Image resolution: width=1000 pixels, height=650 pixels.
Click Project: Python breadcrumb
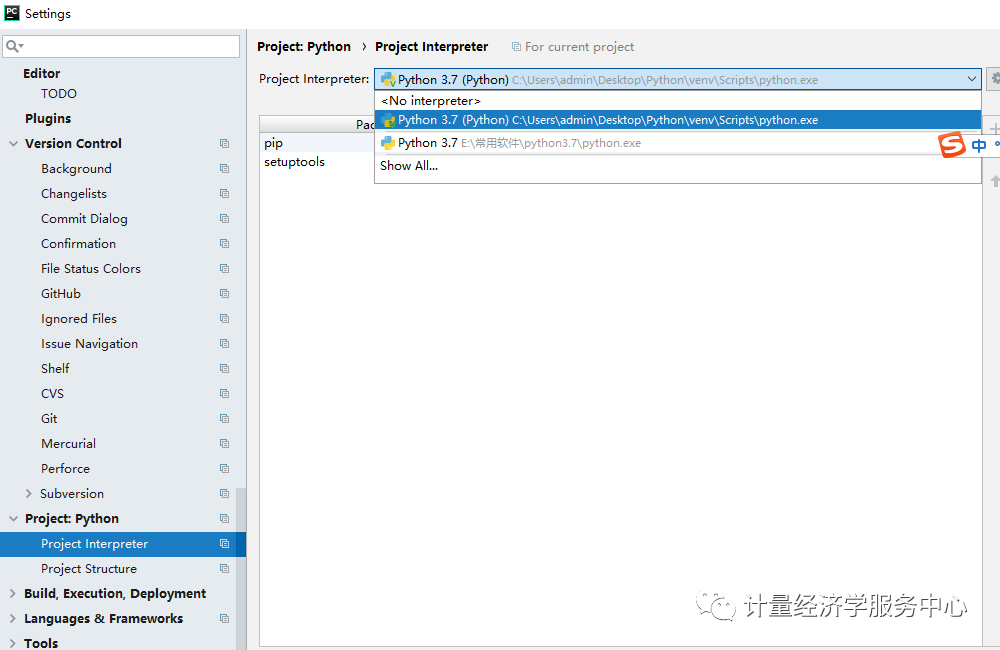pos(304,47)
